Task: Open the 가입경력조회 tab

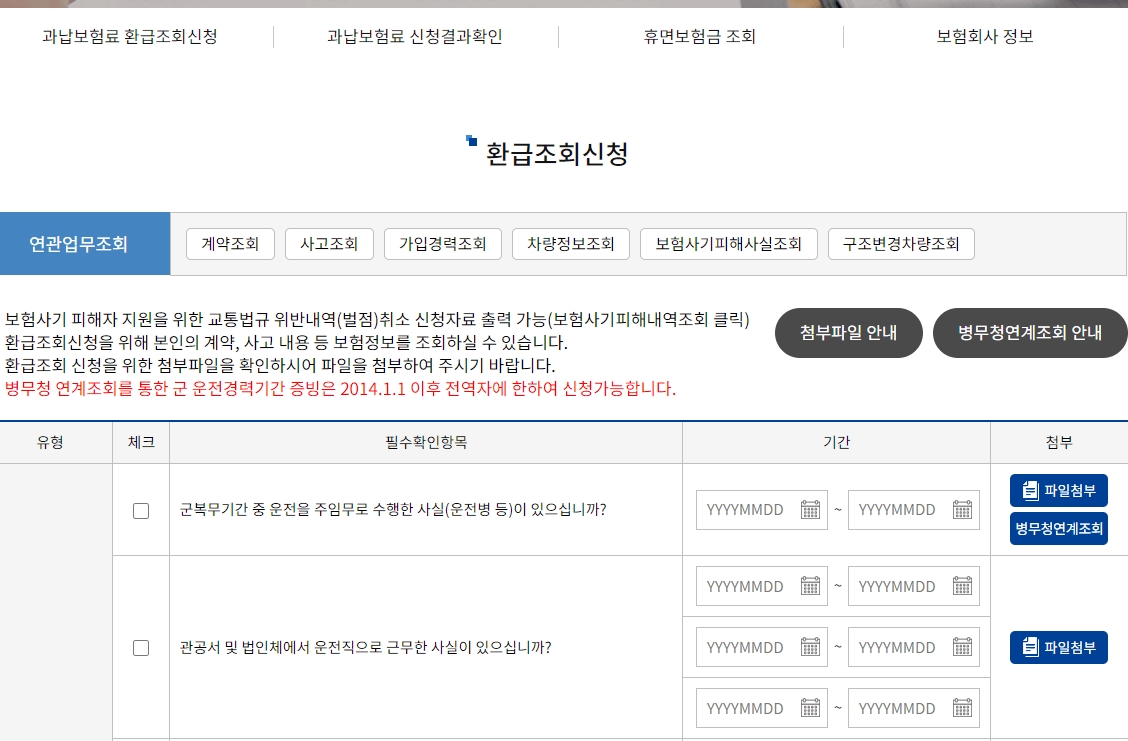Action: [442, 243]
